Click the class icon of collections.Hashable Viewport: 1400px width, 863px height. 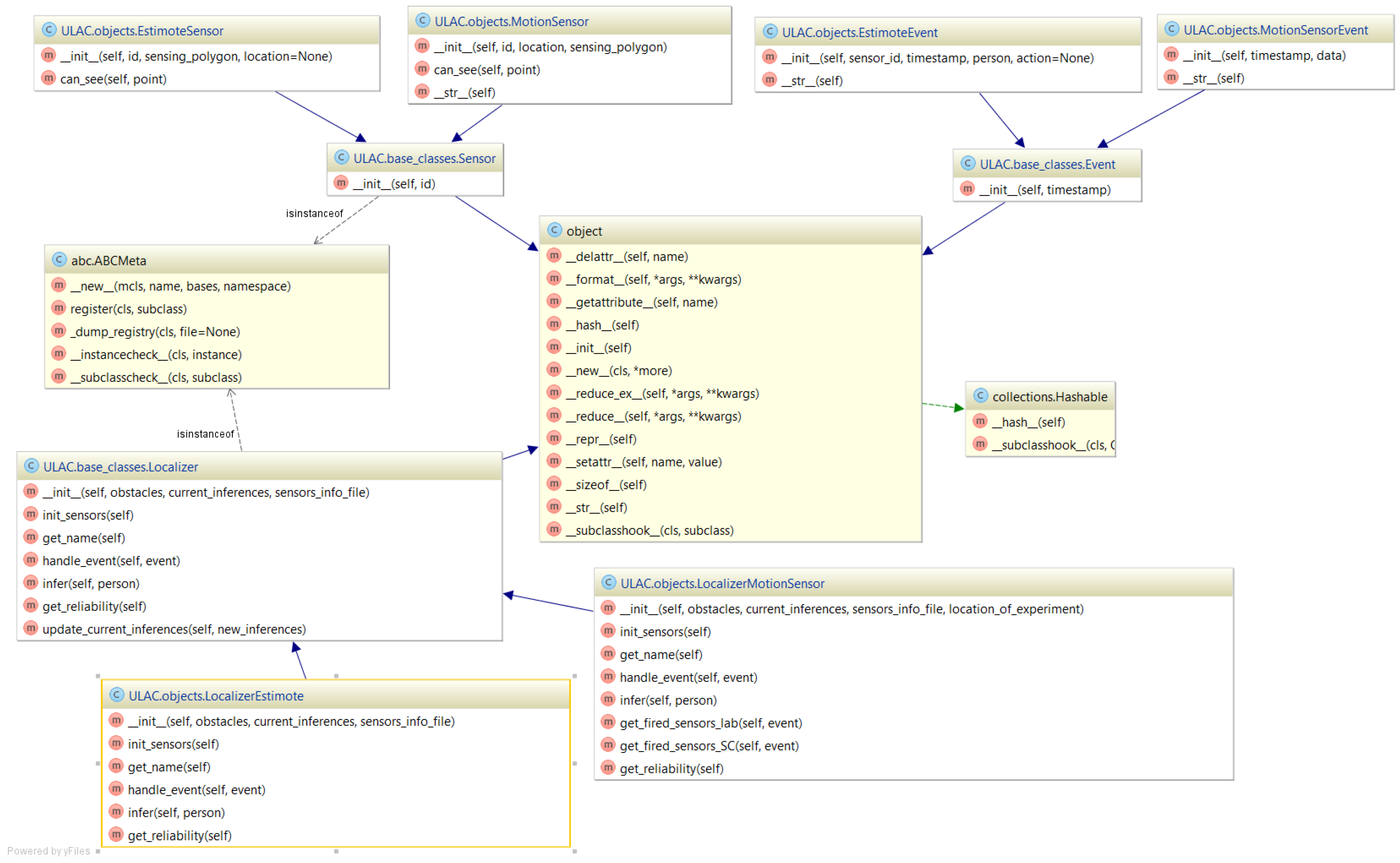point(980,395)
